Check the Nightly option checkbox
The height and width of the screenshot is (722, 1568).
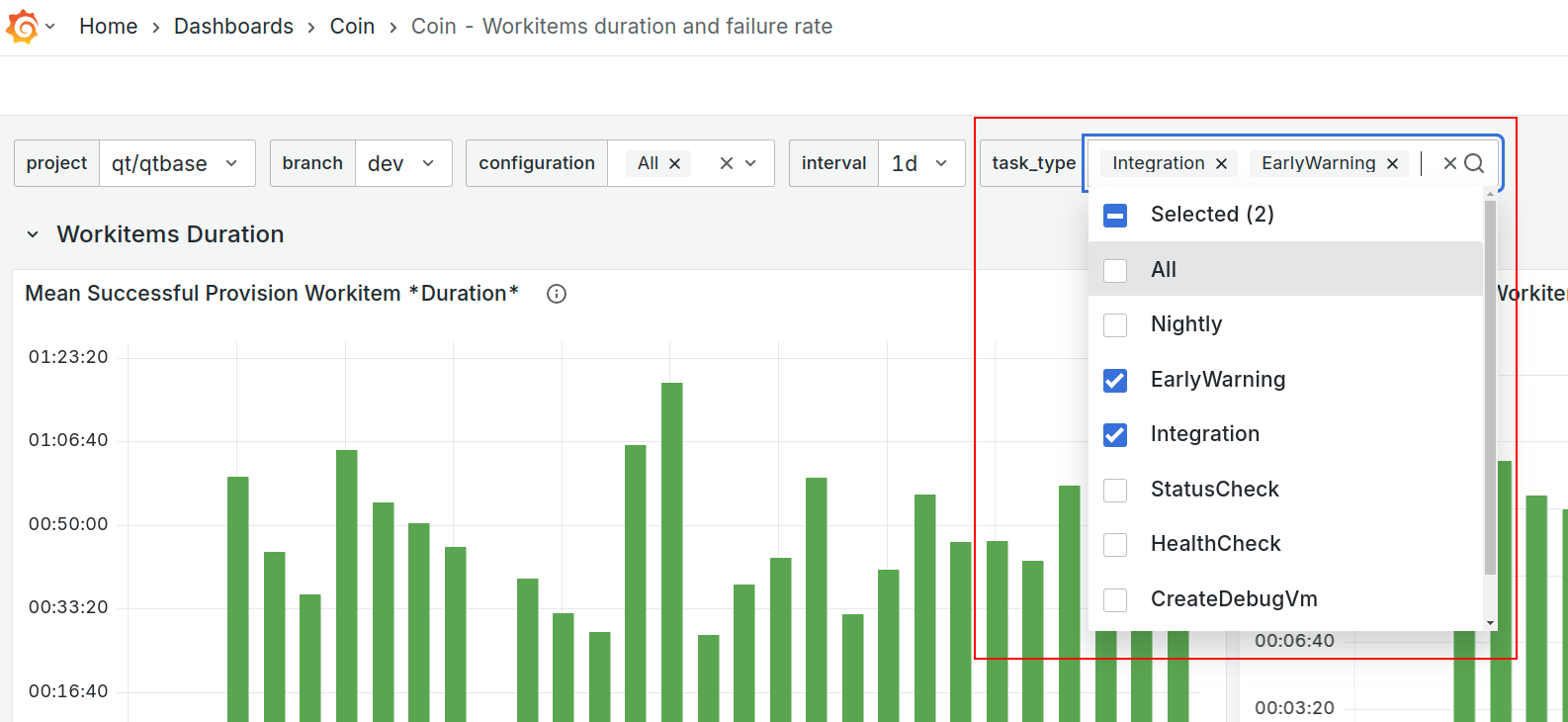(1115, 325)
